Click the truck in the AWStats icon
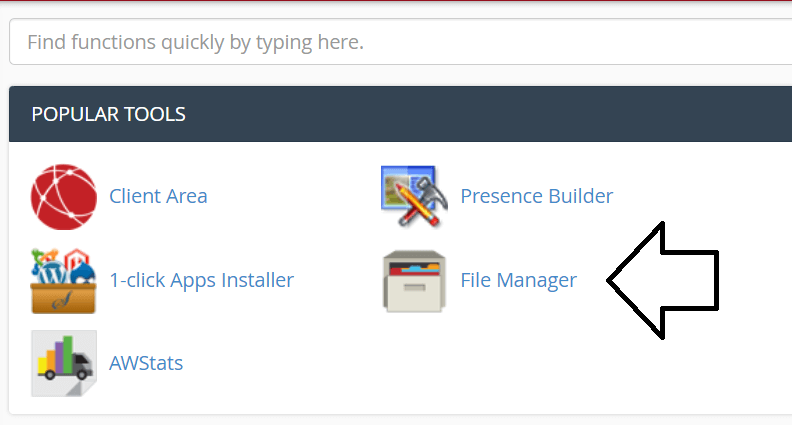This screenshot has height=425, width=792. pyautogui.click(x=81, y=370)
